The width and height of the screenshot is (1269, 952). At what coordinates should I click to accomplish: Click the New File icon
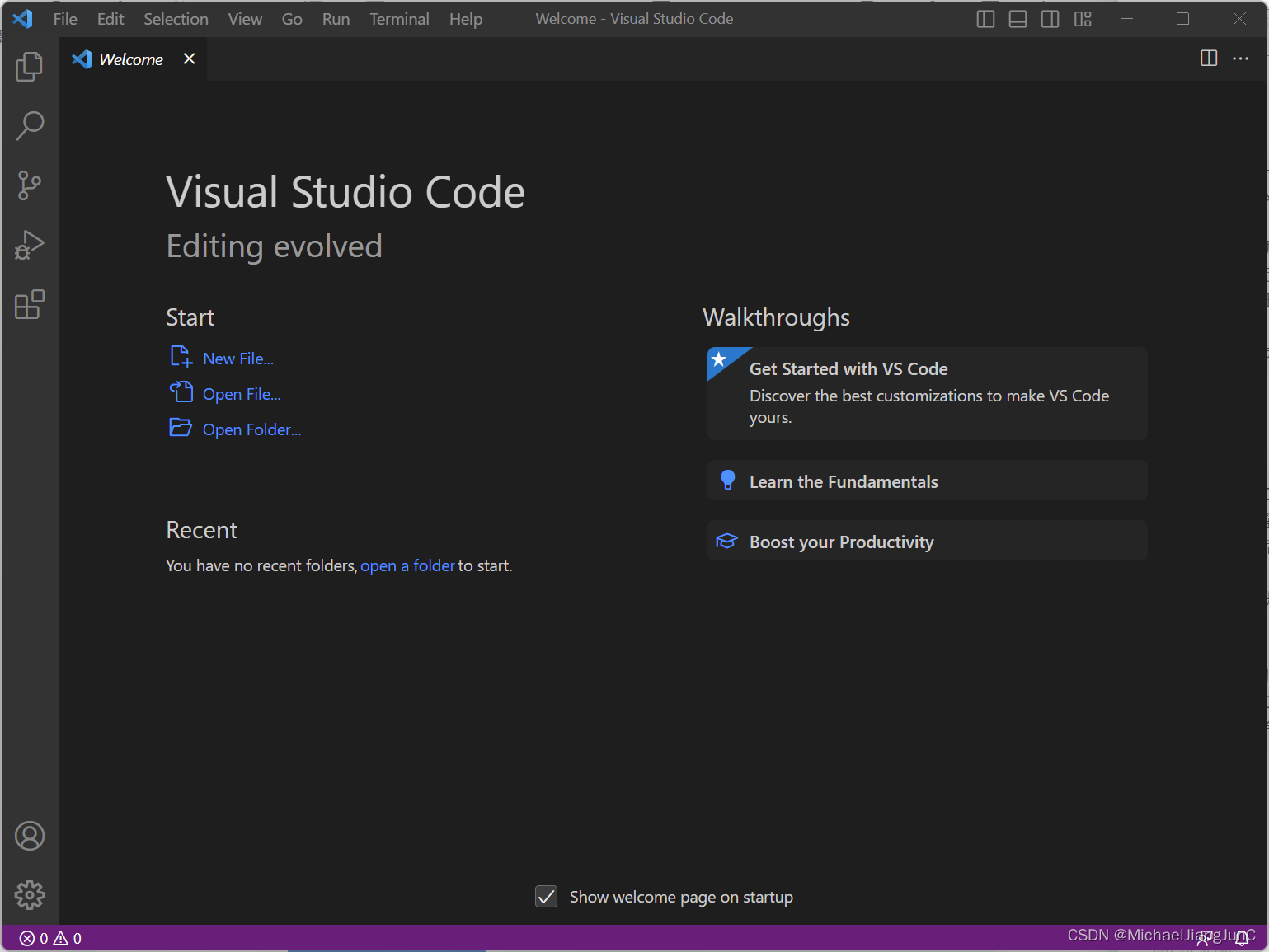point(181,357)
